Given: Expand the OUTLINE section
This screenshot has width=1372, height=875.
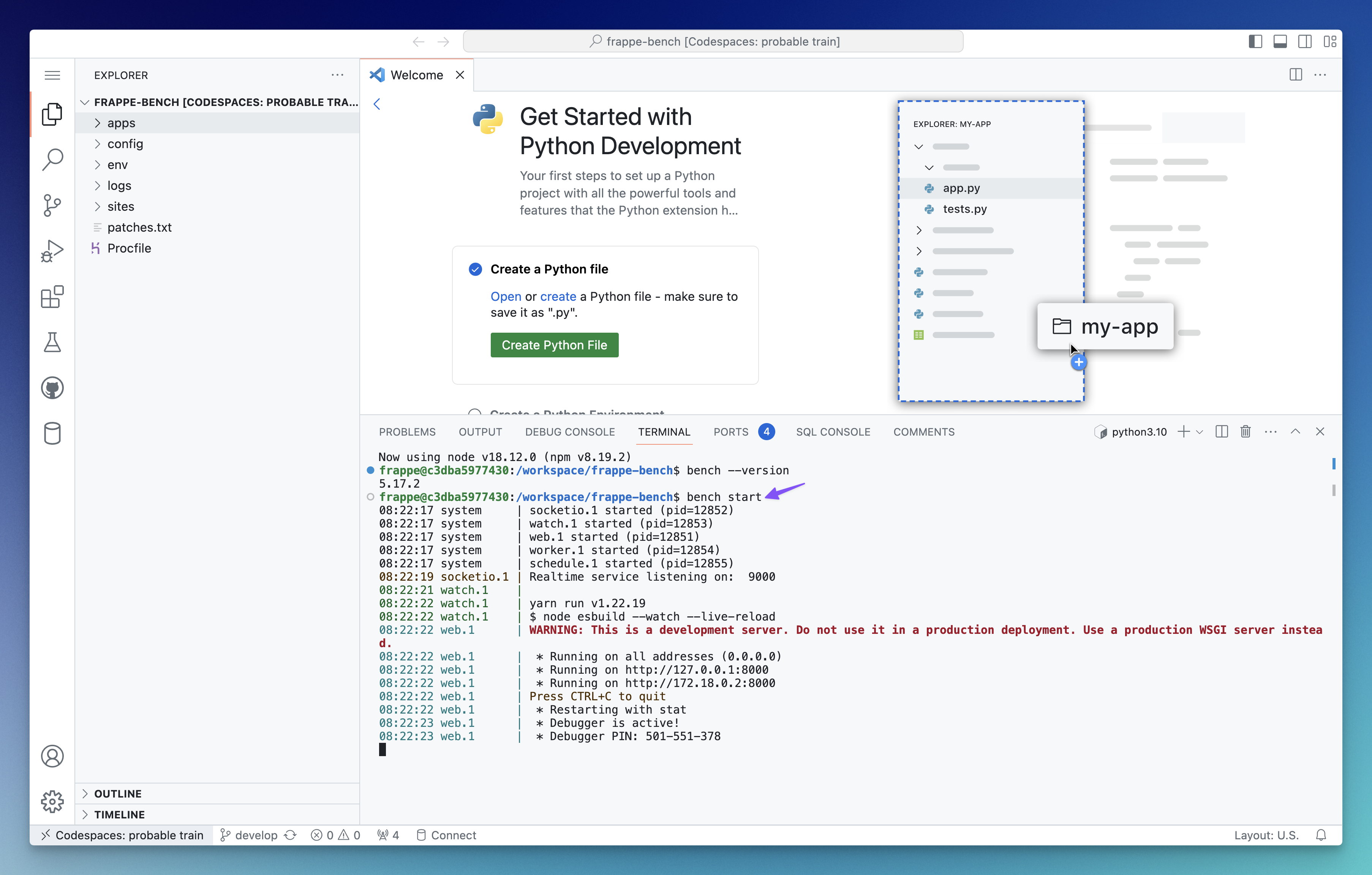Looking at the screenshot, I should pos(217,794).
